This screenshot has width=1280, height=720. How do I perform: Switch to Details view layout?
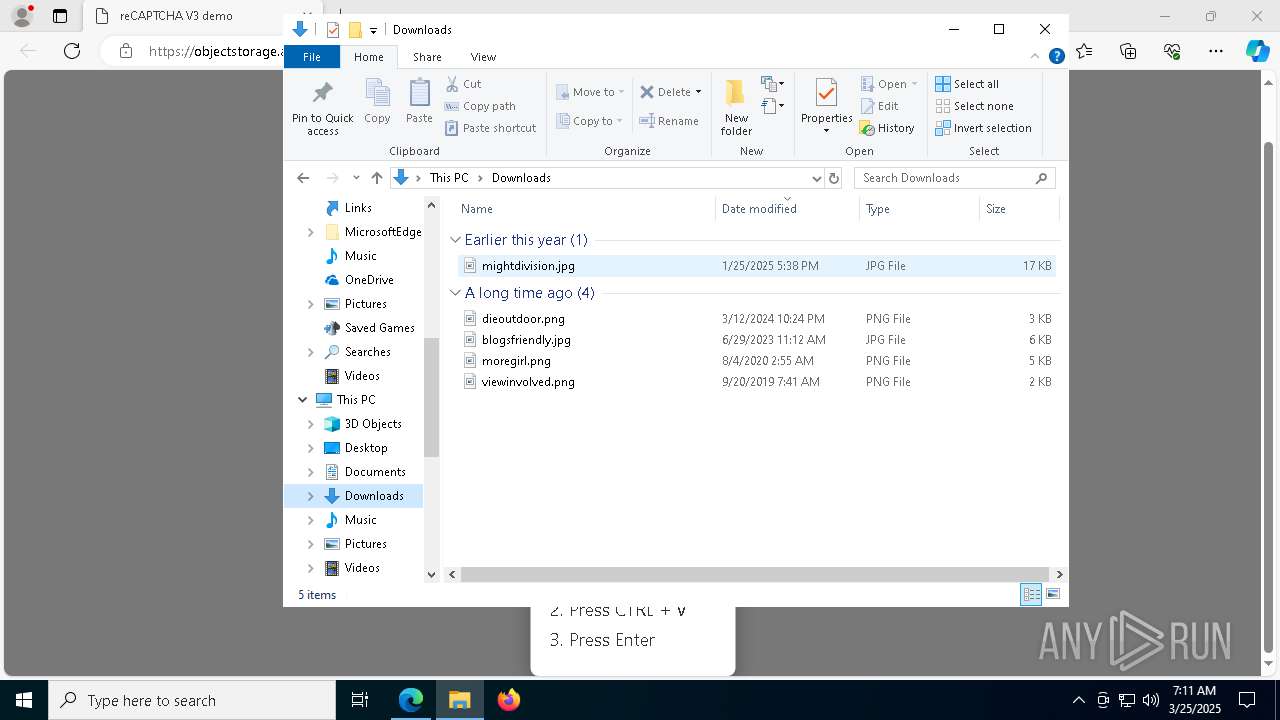coord(1031,594)
